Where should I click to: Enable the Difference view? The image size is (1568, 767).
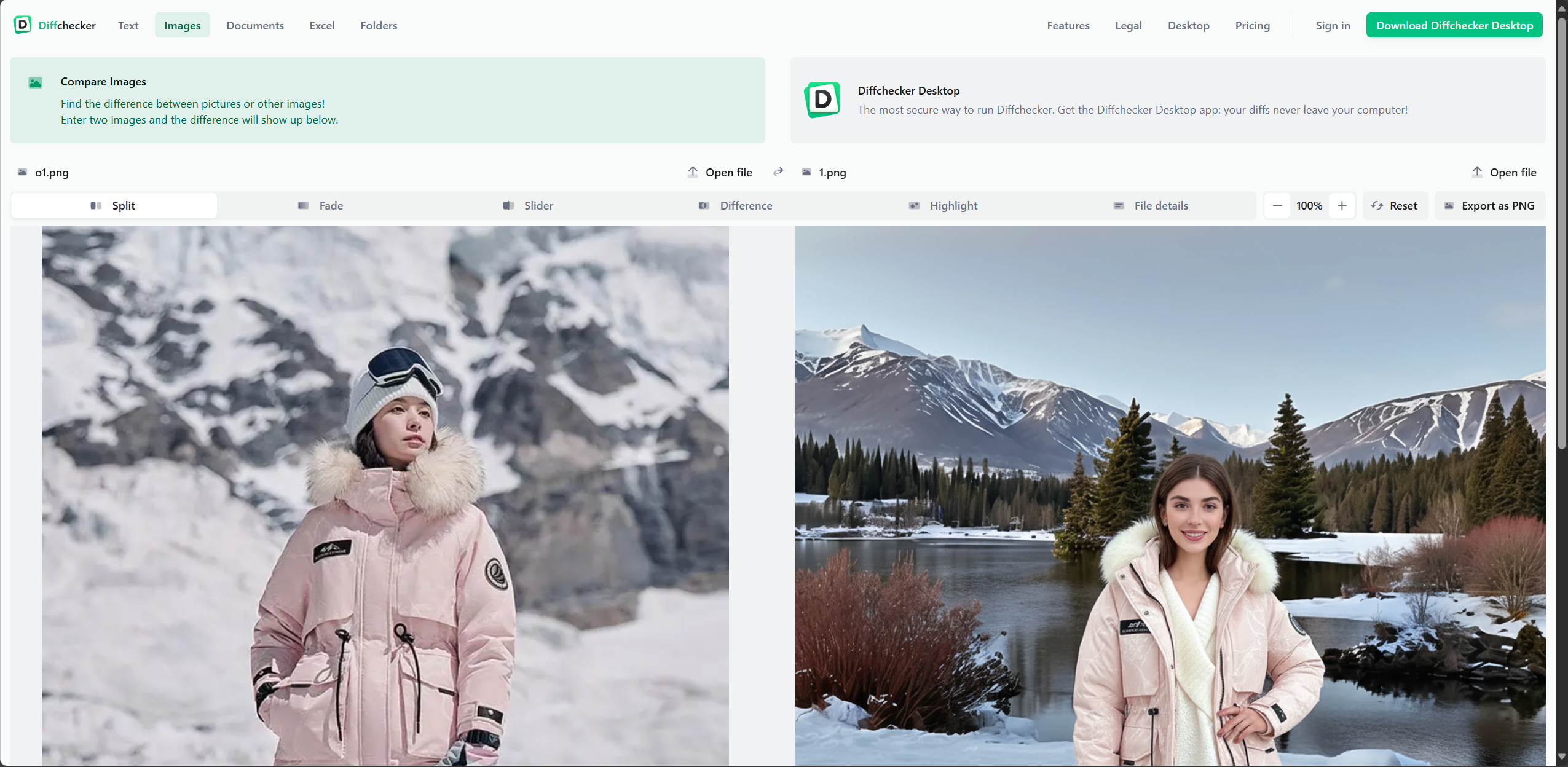pyautogui.click(x=735, y=205)
